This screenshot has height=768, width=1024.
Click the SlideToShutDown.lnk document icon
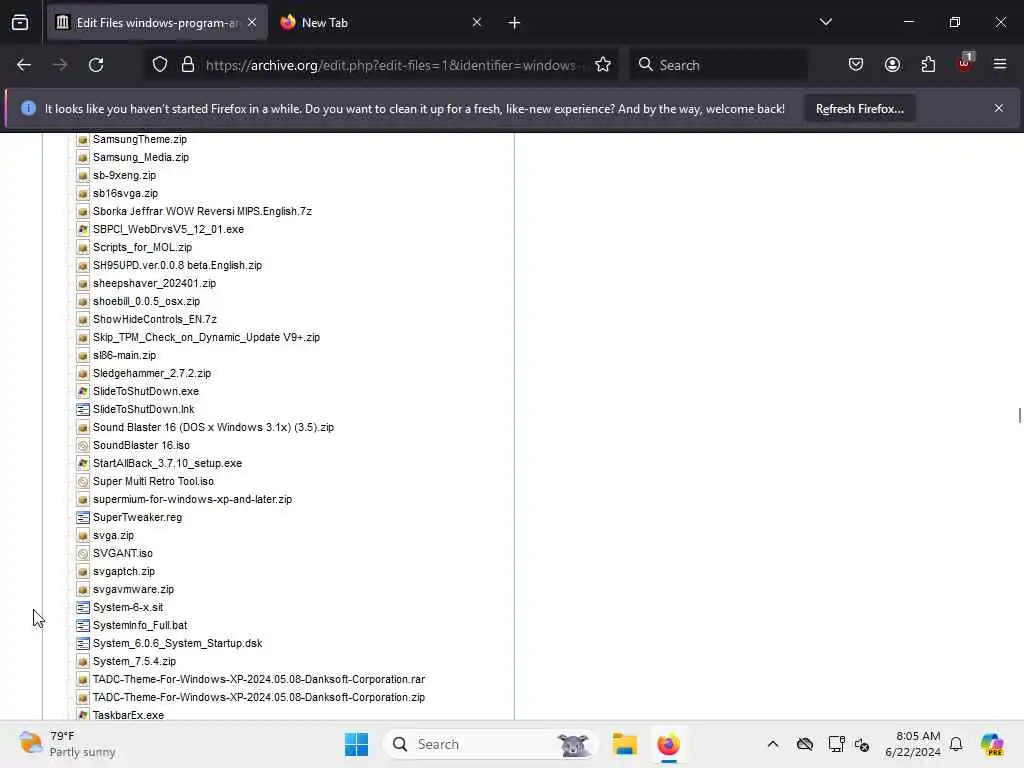(x=82, y=409)
